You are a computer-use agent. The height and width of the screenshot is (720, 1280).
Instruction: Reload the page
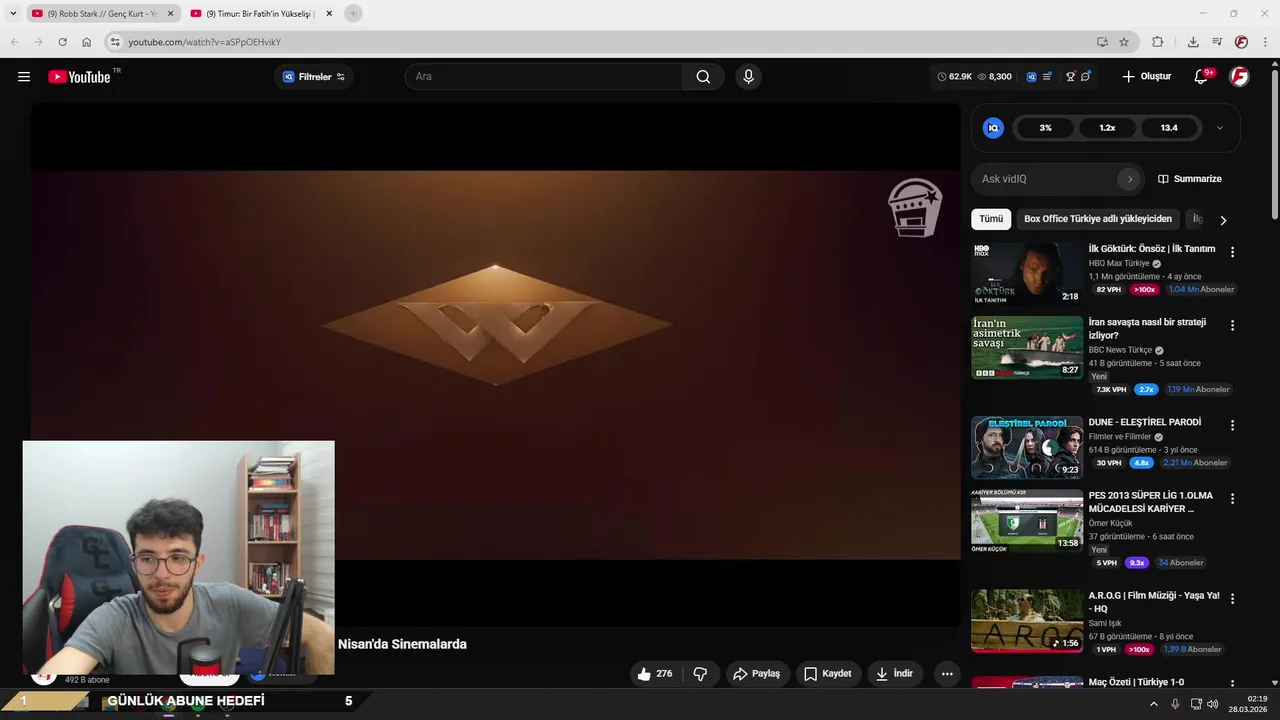[x=62, y=42]
